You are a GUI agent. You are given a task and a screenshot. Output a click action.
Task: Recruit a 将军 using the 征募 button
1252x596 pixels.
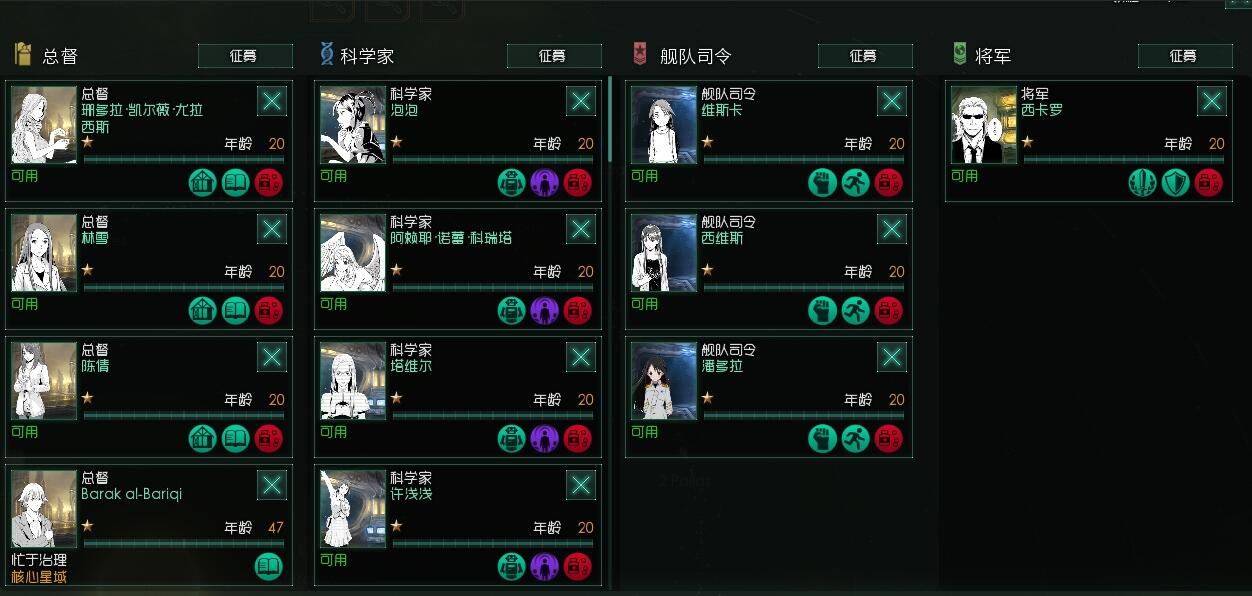[x=1185, y=56]
